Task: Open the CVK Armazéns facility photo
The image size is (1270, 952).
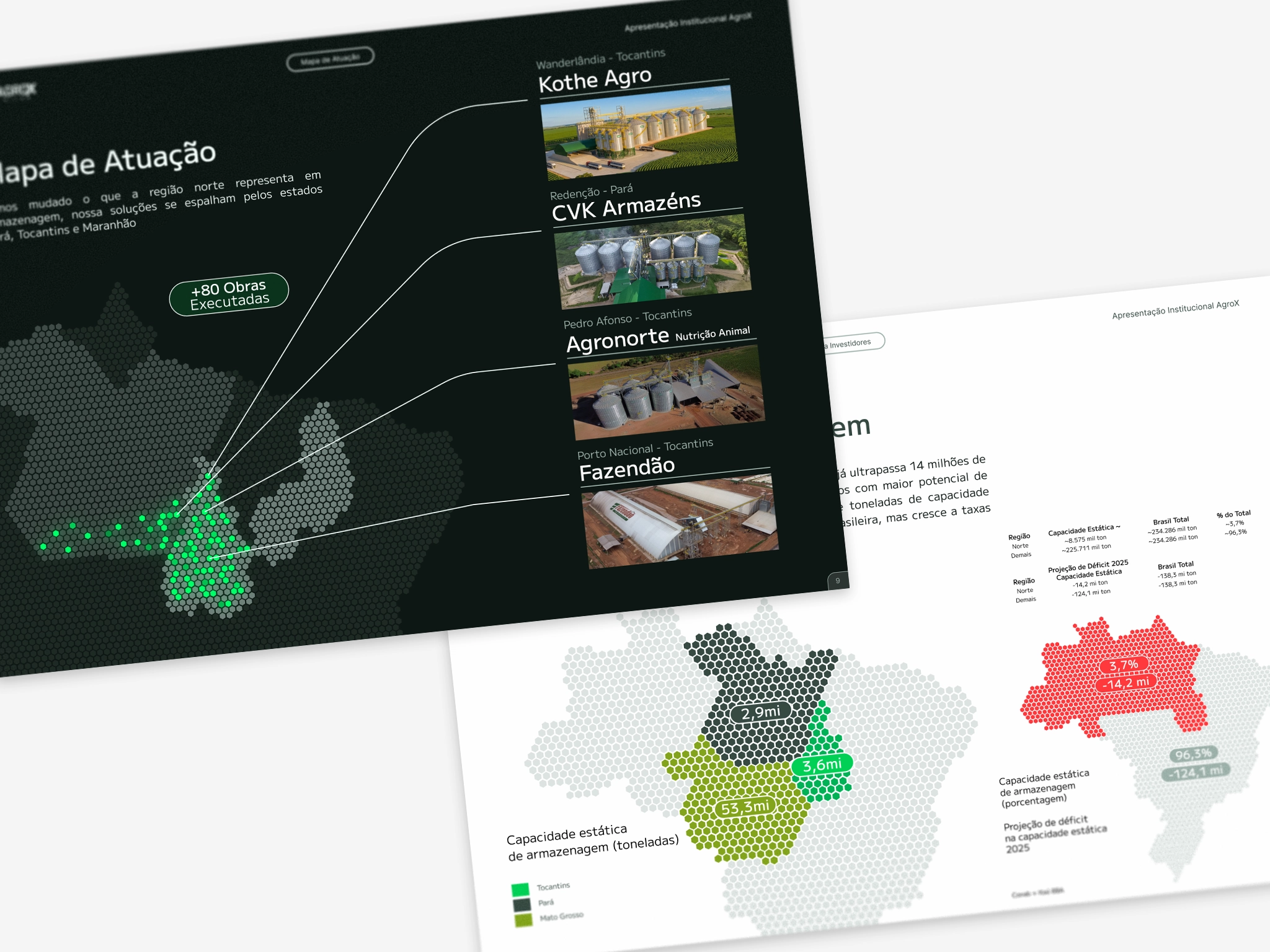Action: pyautogui.click(x=652, y=261)
